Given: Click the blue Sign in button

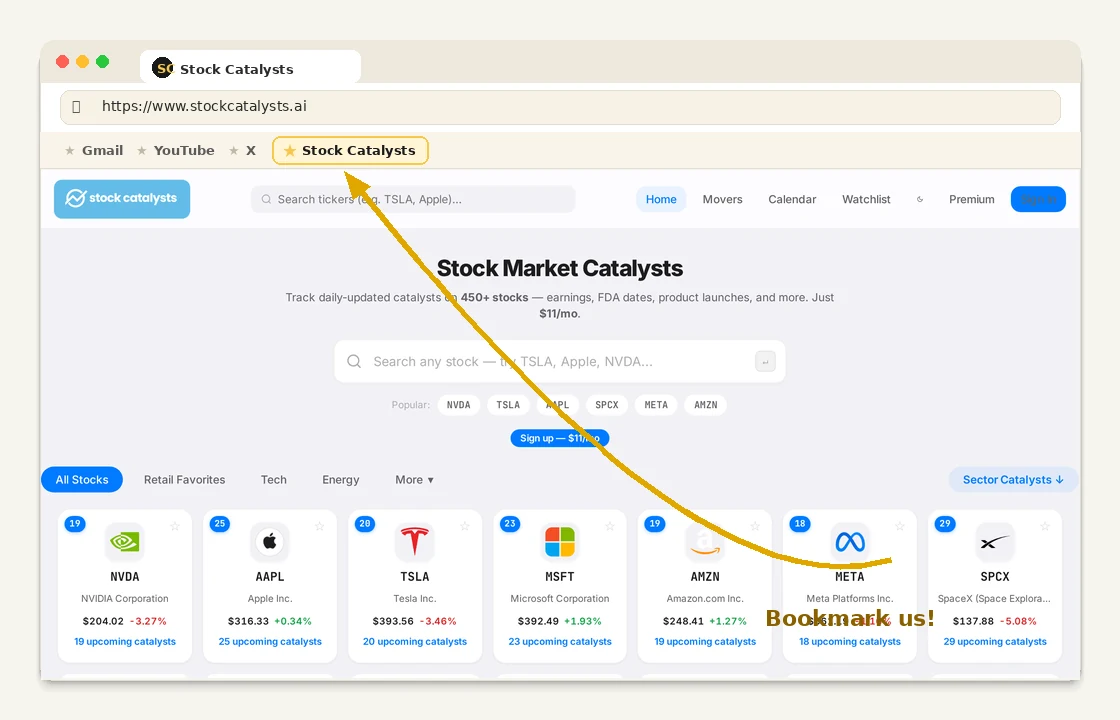Looking at the screenshot, I should pyautogui.click(x=1038, y=199).
